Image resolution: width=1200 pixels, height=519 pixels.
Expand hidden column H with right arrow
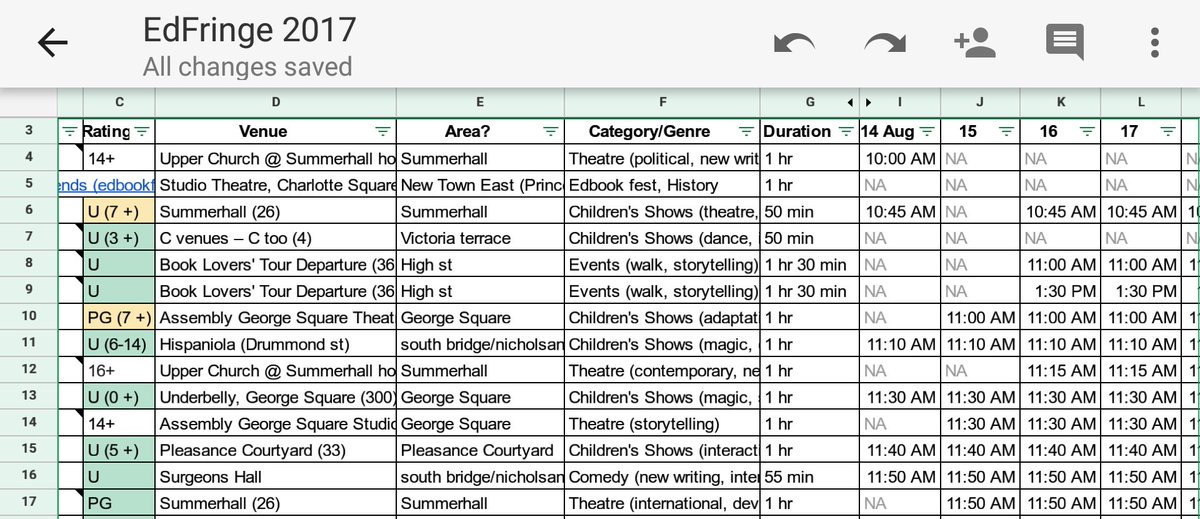tap(868, 102)
